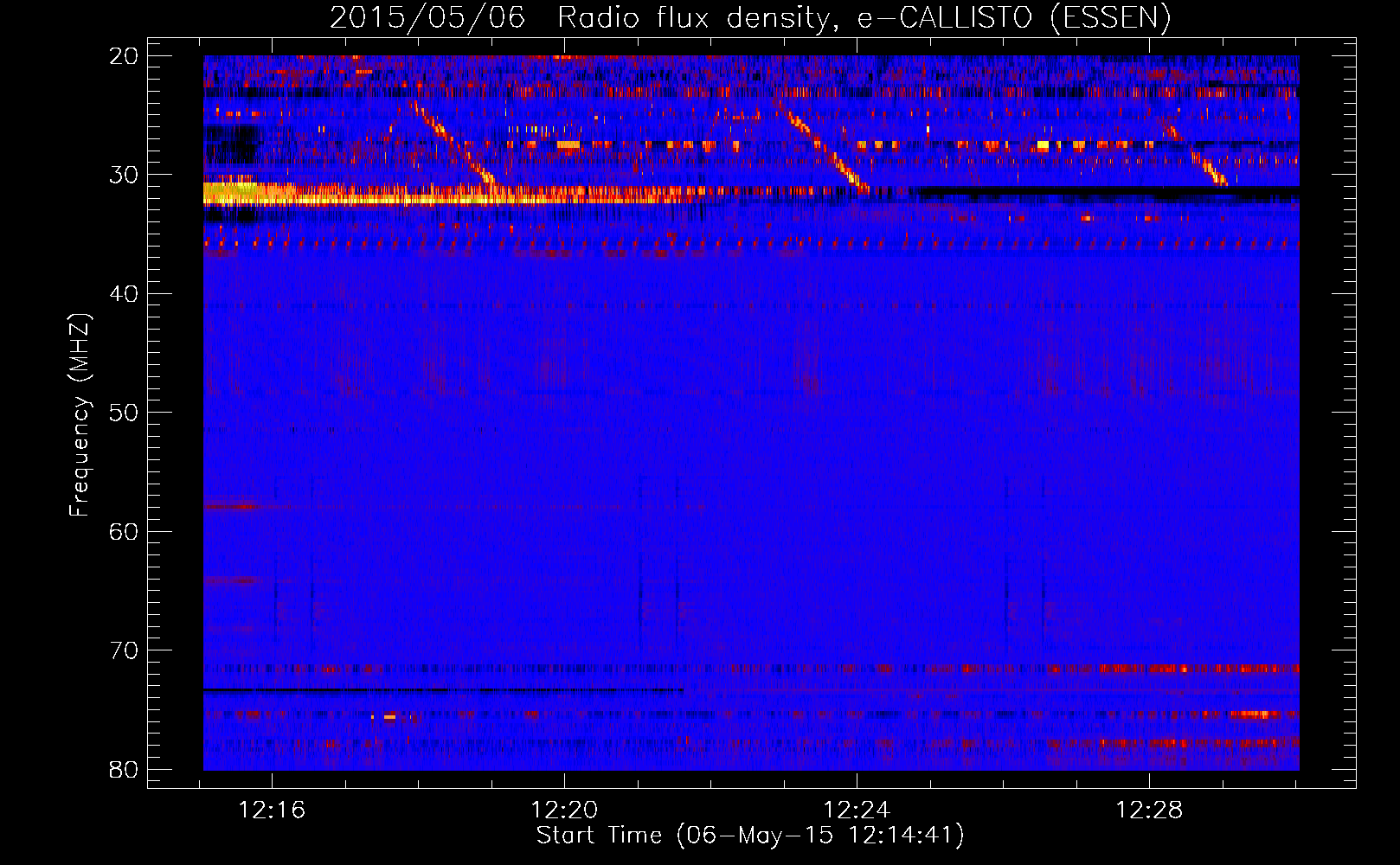This screenshot has width=1400, height=865.
Task: Click the 2015/05/06 date in the title
Action: coord(427,18)
